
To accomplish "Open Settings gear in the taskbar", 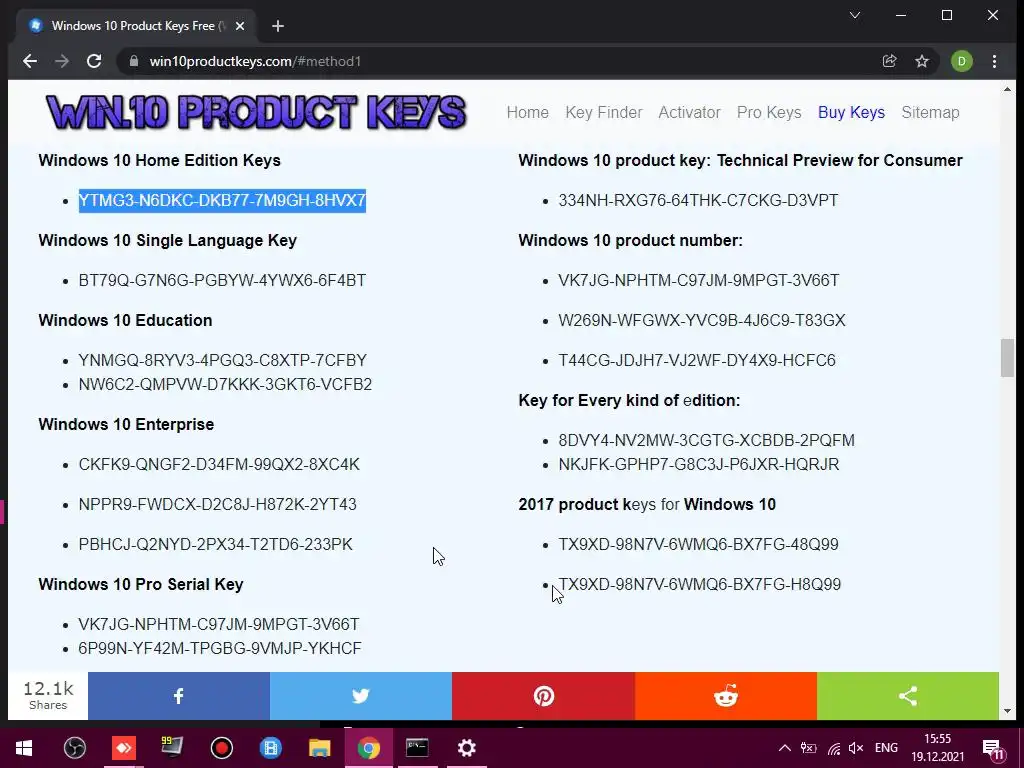I will [x=466, y=748].
